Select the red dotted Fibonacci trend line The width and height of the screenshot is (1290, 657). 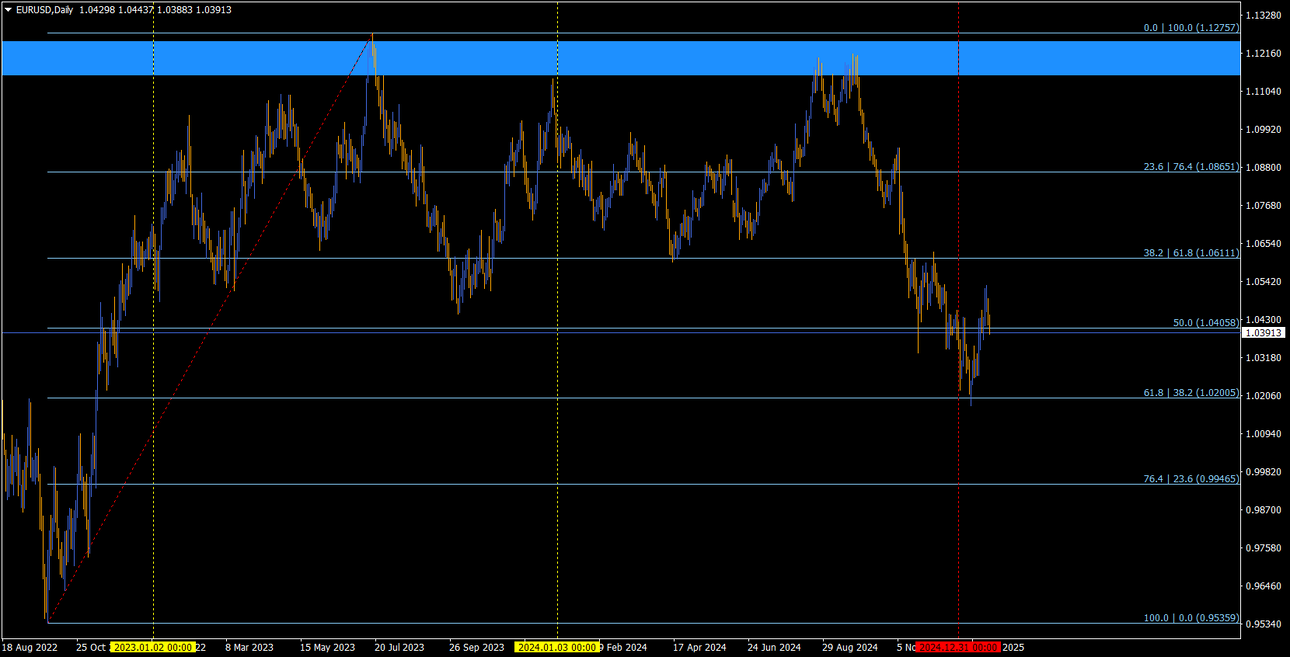210,327
